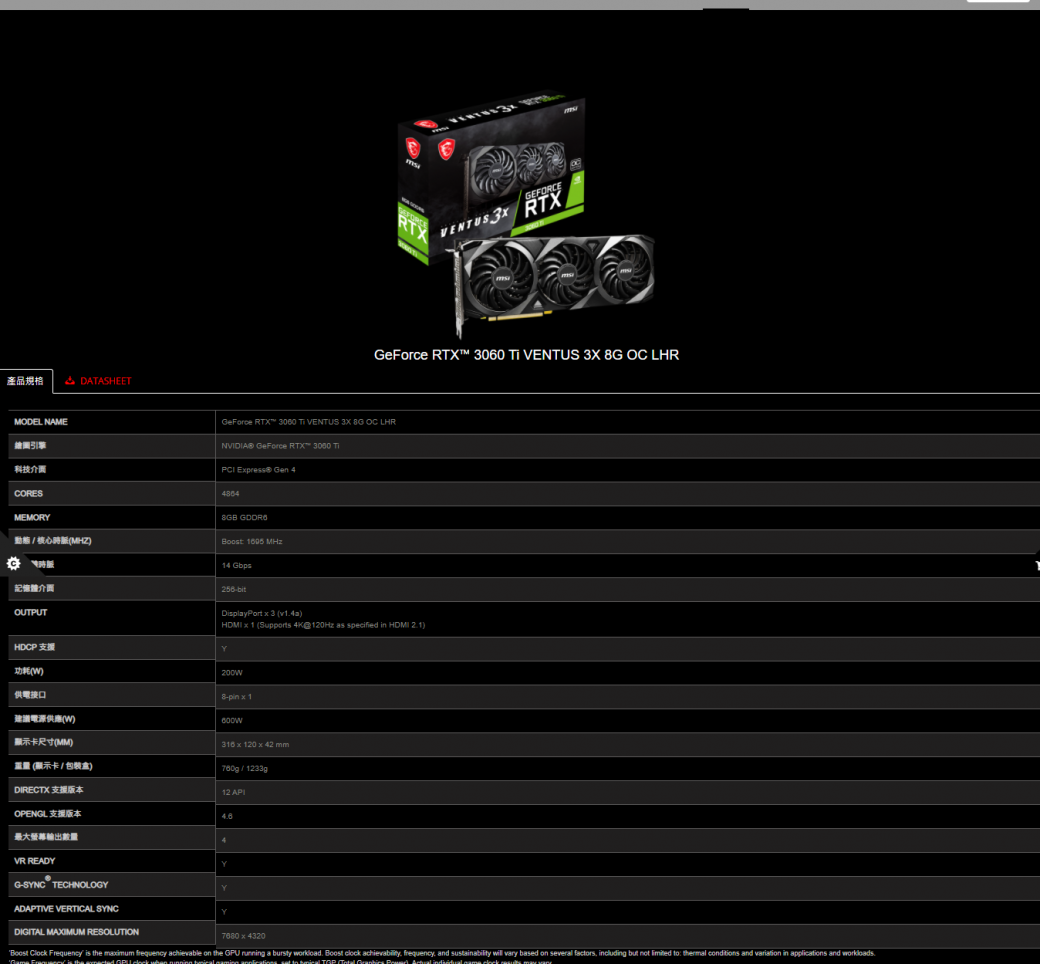This screenshot has height=964, width=1040.
Task: Click the 200W value
Action: point(232,673)
